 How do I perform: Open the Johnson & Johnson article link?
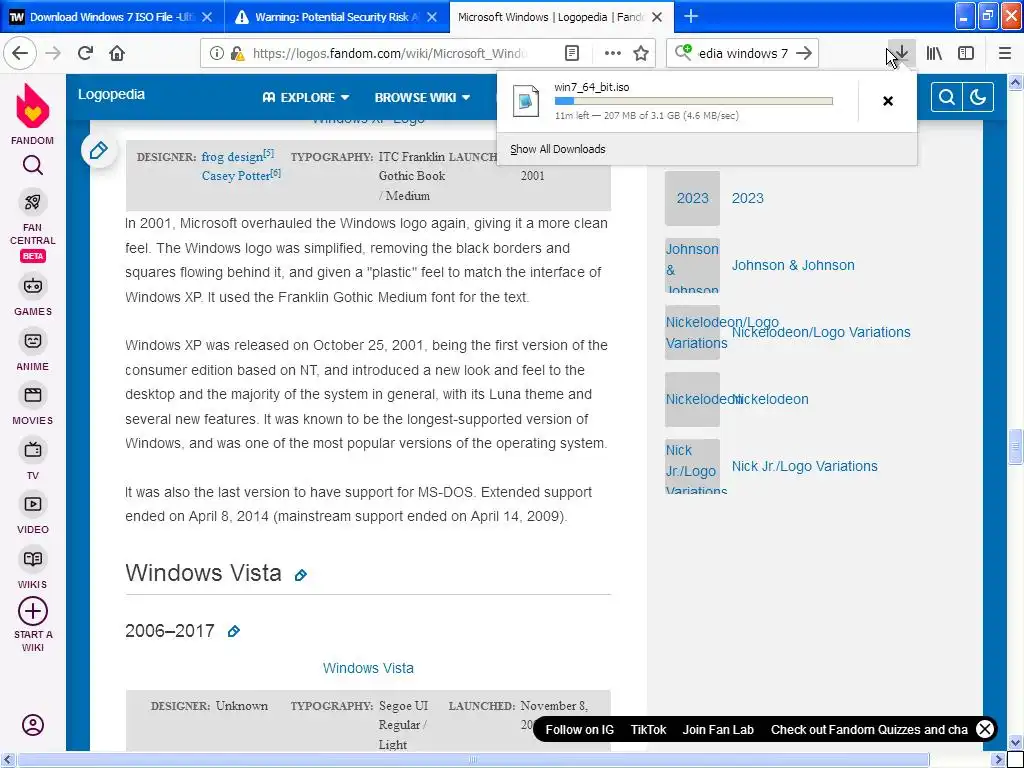pos(793,265)
